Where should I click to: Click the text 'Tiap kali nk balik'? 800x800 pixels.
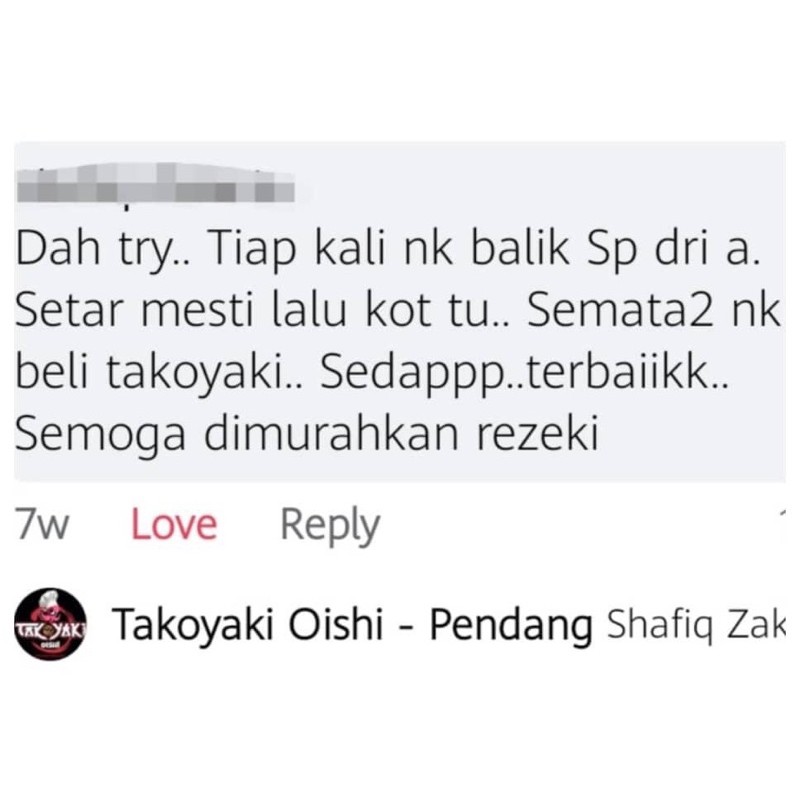390,249
